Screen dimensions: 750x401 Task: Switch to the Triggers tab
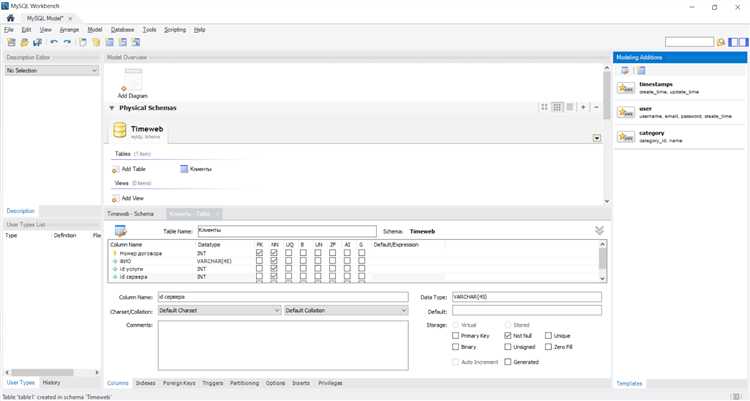tap(213, 383)
